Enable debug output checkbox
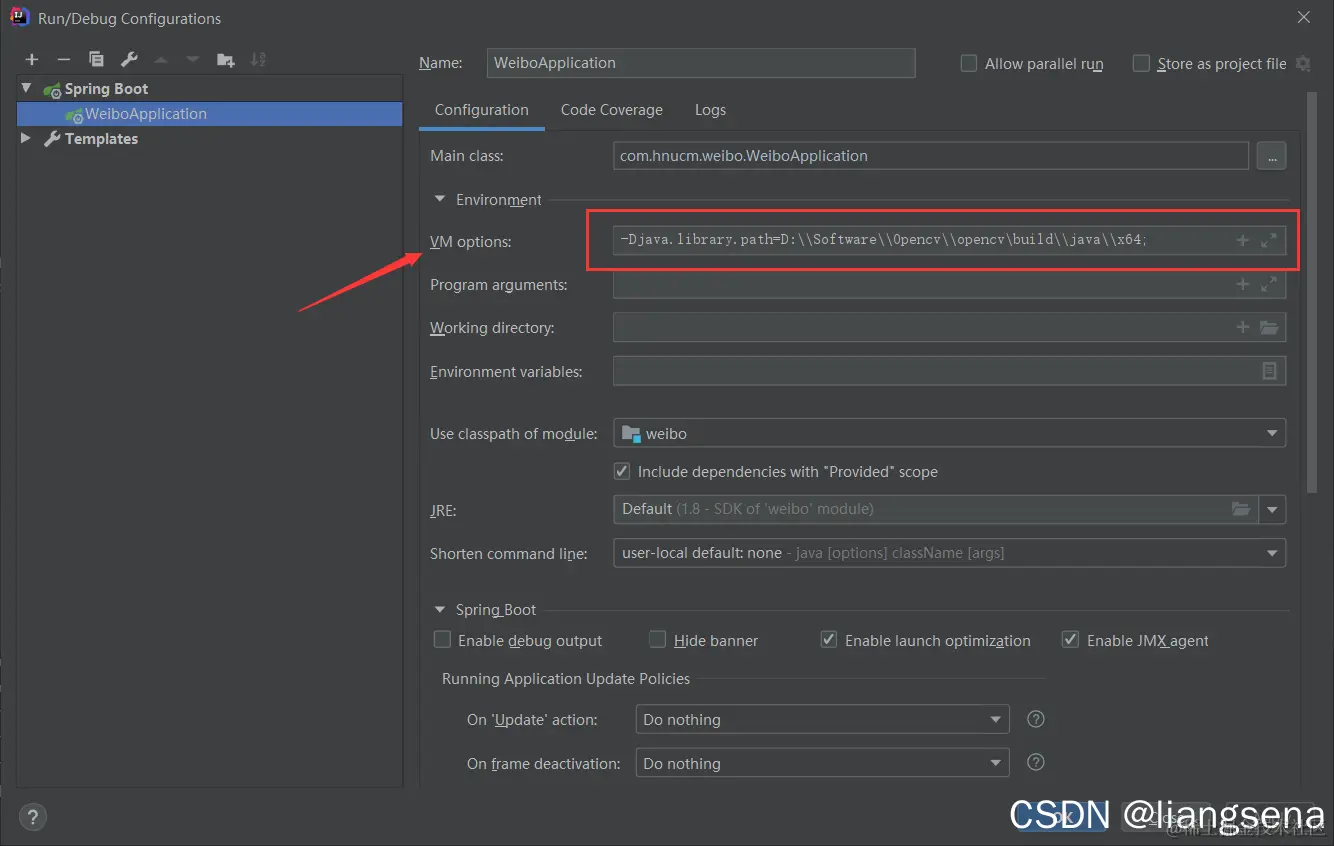Screen dimensions: 1334x846 442,639
